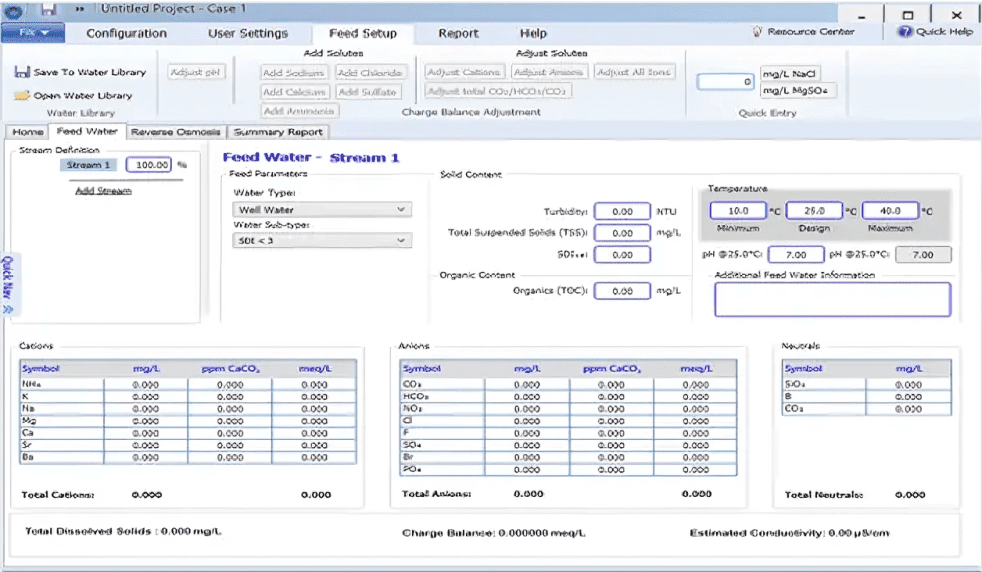Open the Help ribbon tab

point(533,33)
